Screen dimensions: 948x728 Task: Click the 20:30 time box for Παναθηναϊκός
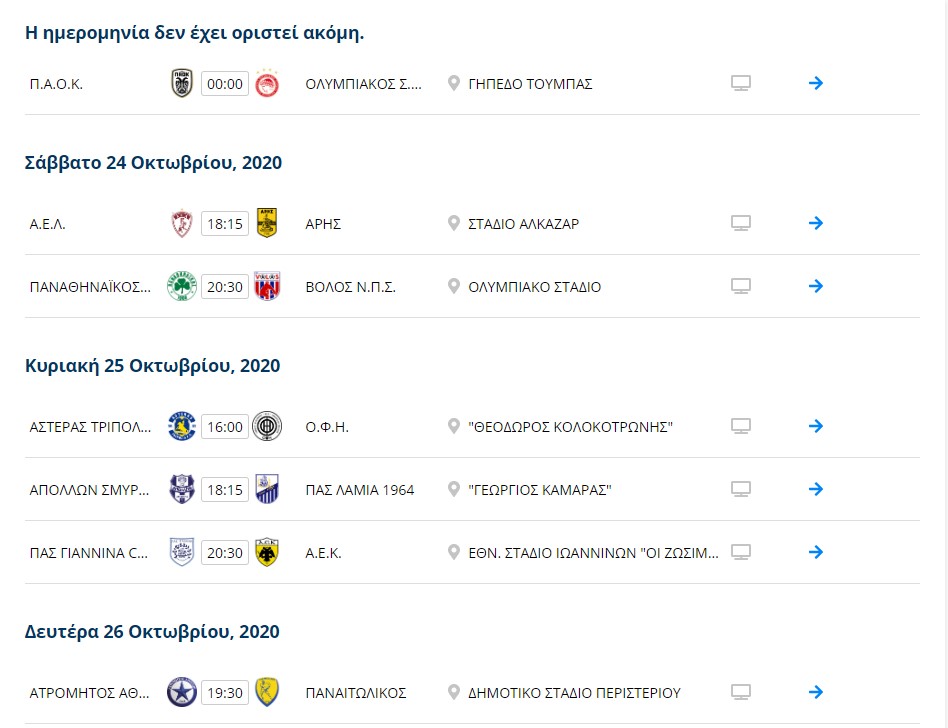pos(225,287)
